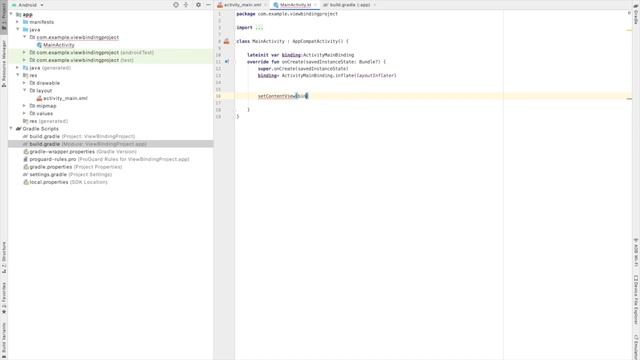Open the Favorites tool window sidebar button
Screen dimensions: 640x360
point(4,297)
